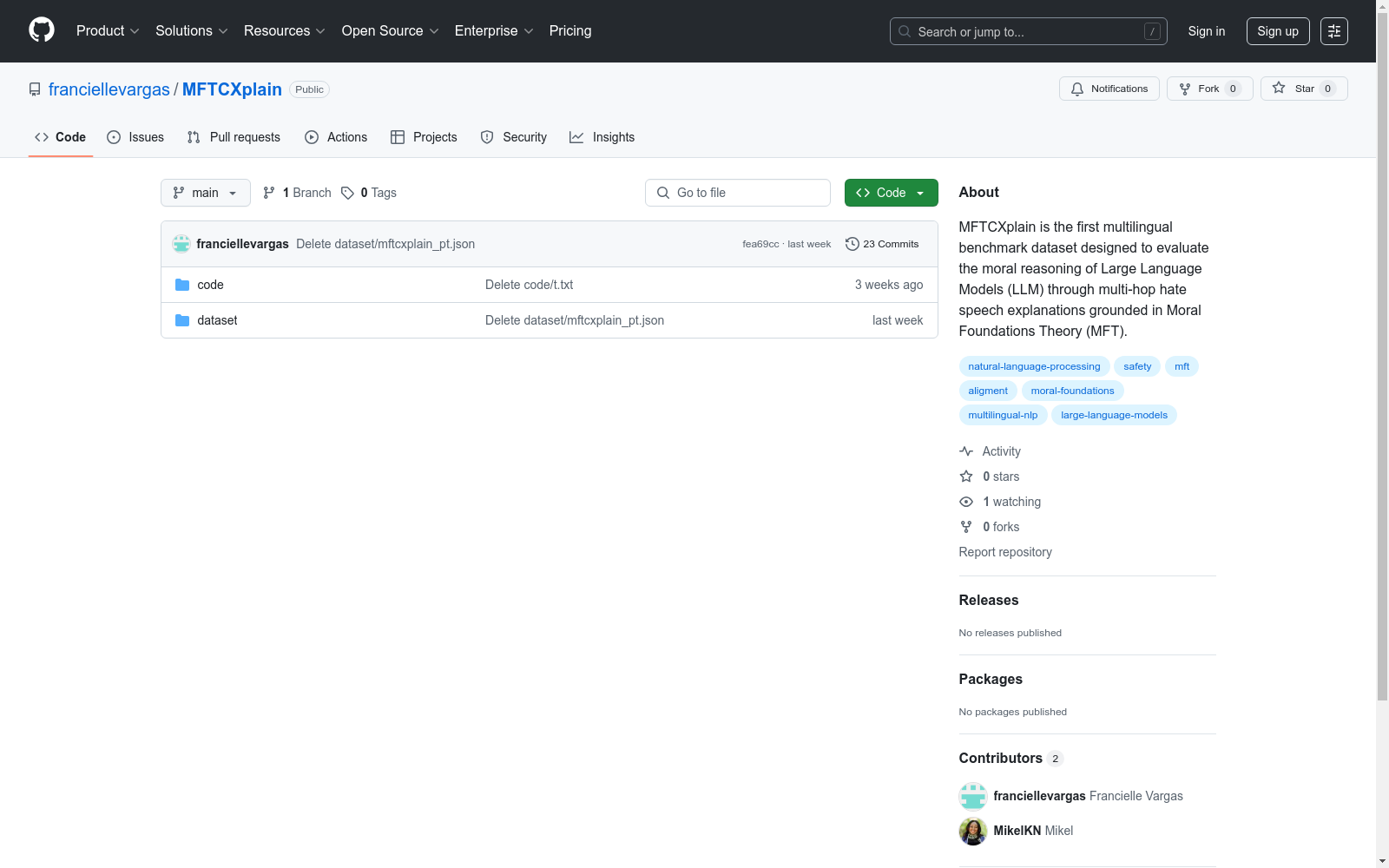The width and height of the screenshot is (1389, 868).
Task: Star the MFTCXplain repository
Action: (1304, 89)
